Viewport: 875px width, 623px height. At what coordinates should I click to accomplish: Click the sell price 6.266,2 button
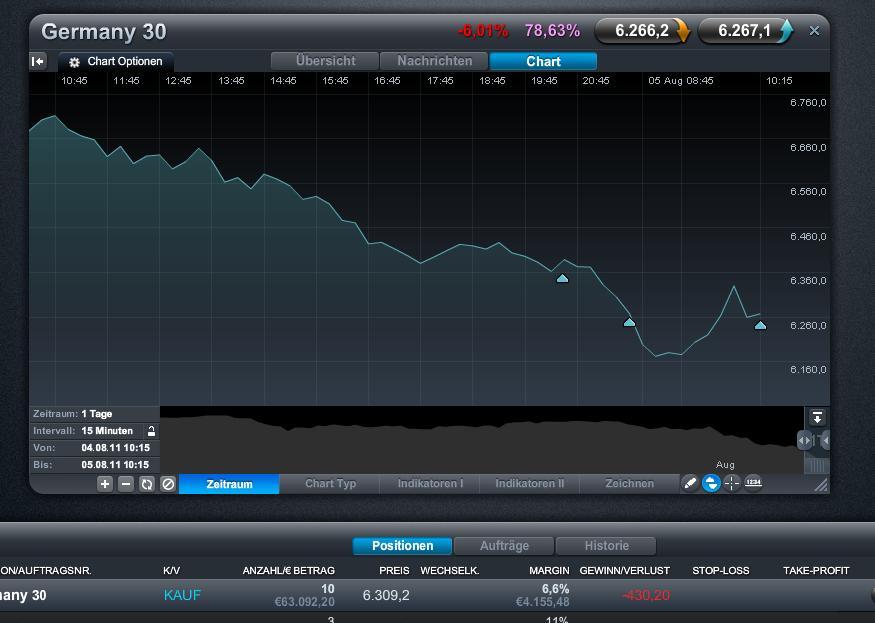642,31
